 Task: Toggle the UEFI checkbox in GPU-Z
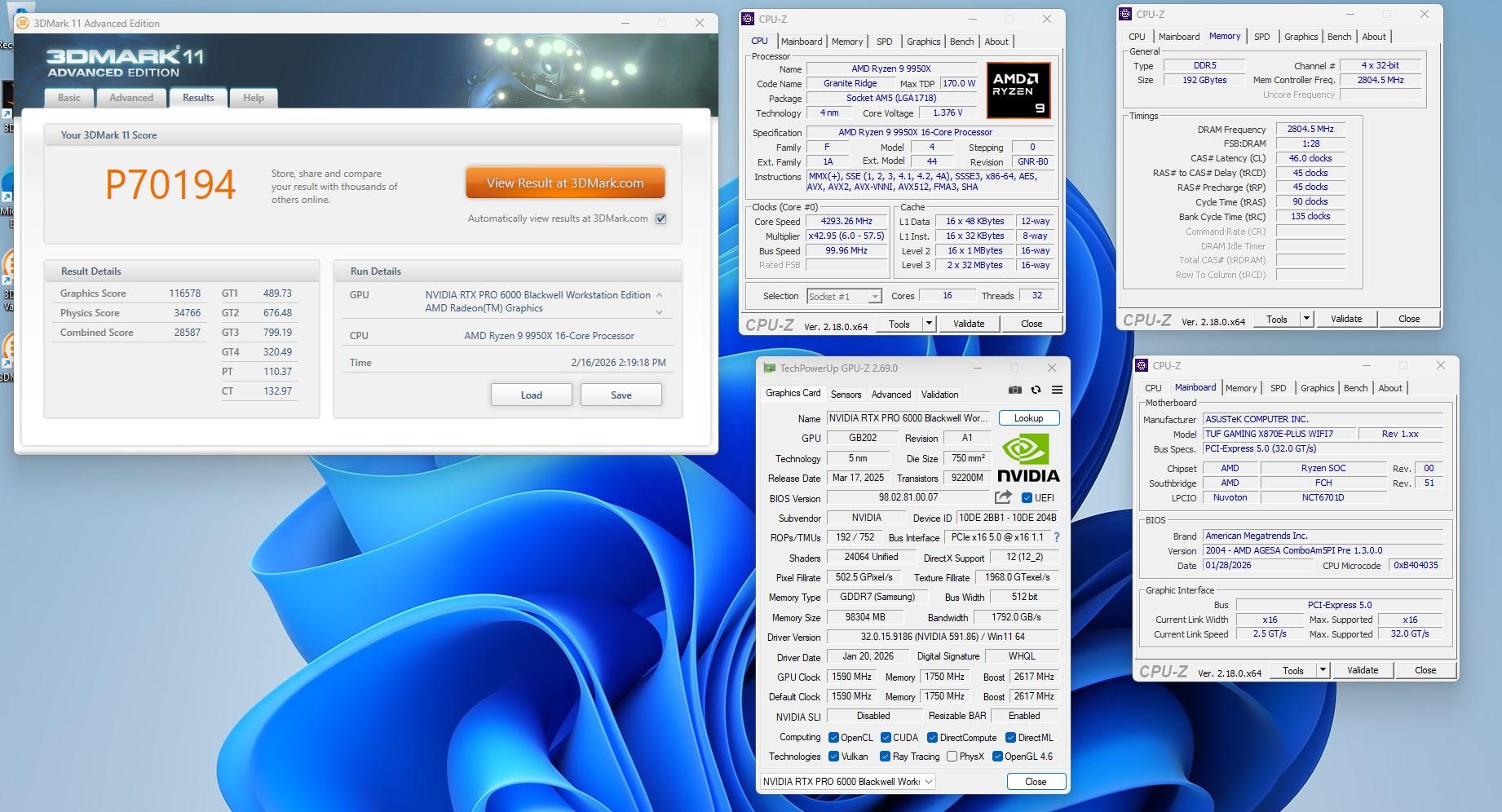pyautogui.click(x=1027, y=497)
